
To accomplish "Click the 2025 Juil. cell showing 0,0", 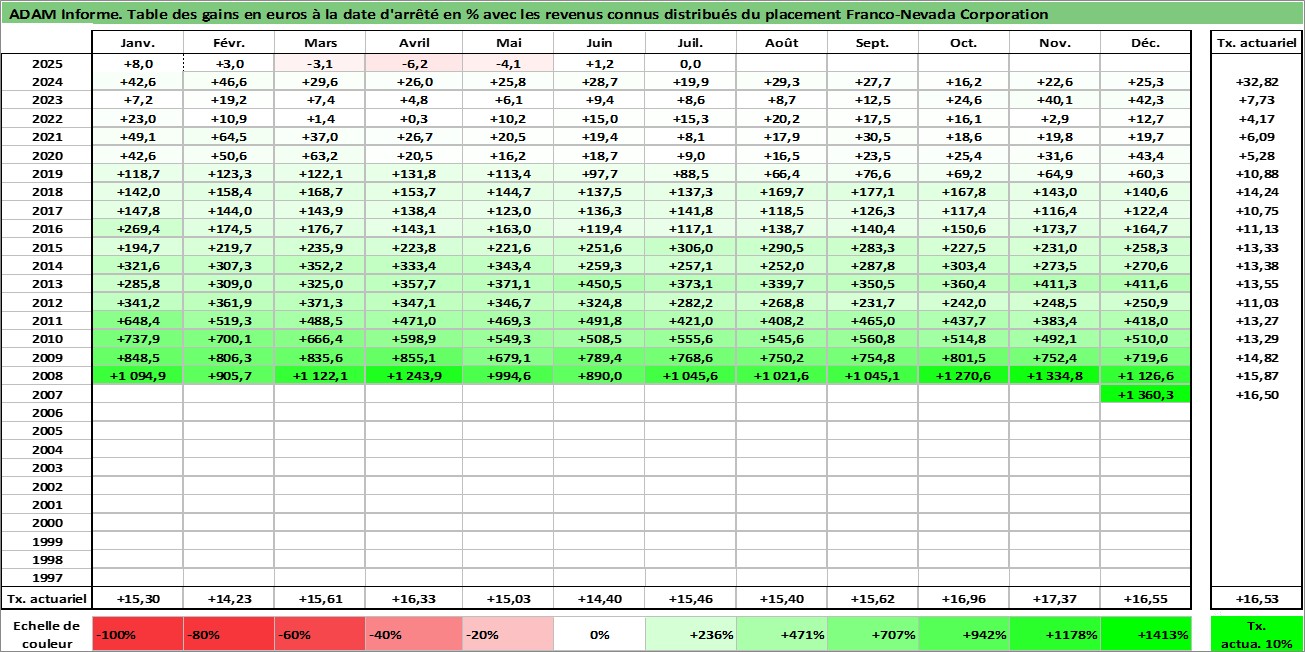I will [690, 63].
